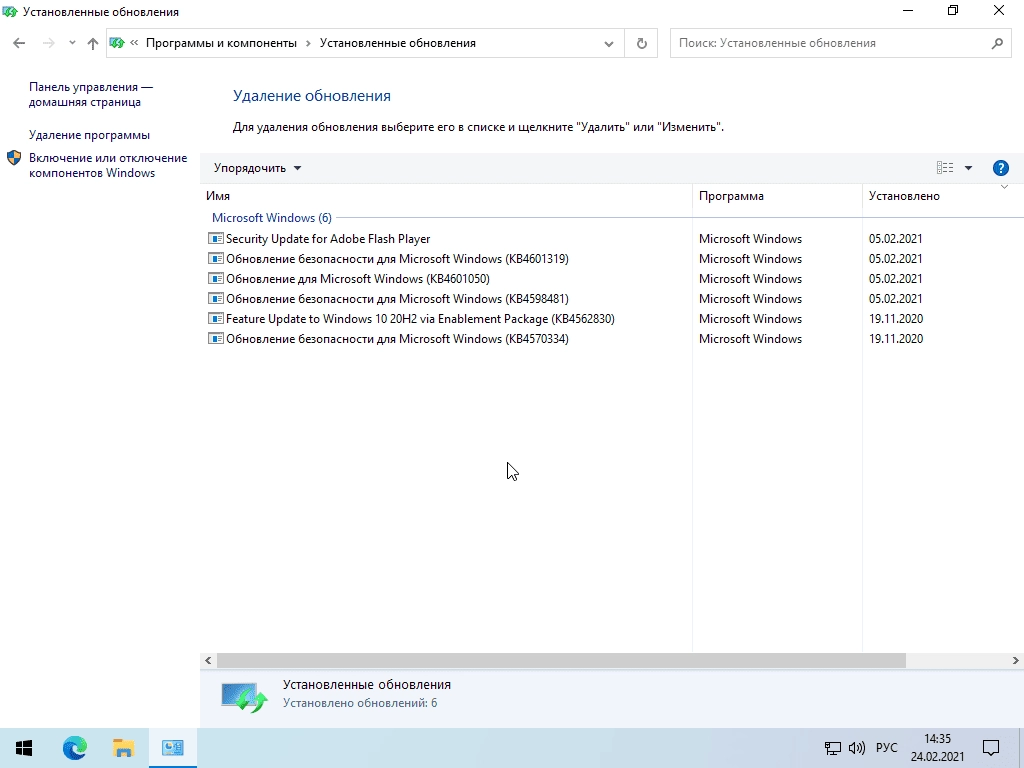Click icon of Adobe Flash Player update
The width and height of the screenshot is (1024, 768).
(216, 238)
